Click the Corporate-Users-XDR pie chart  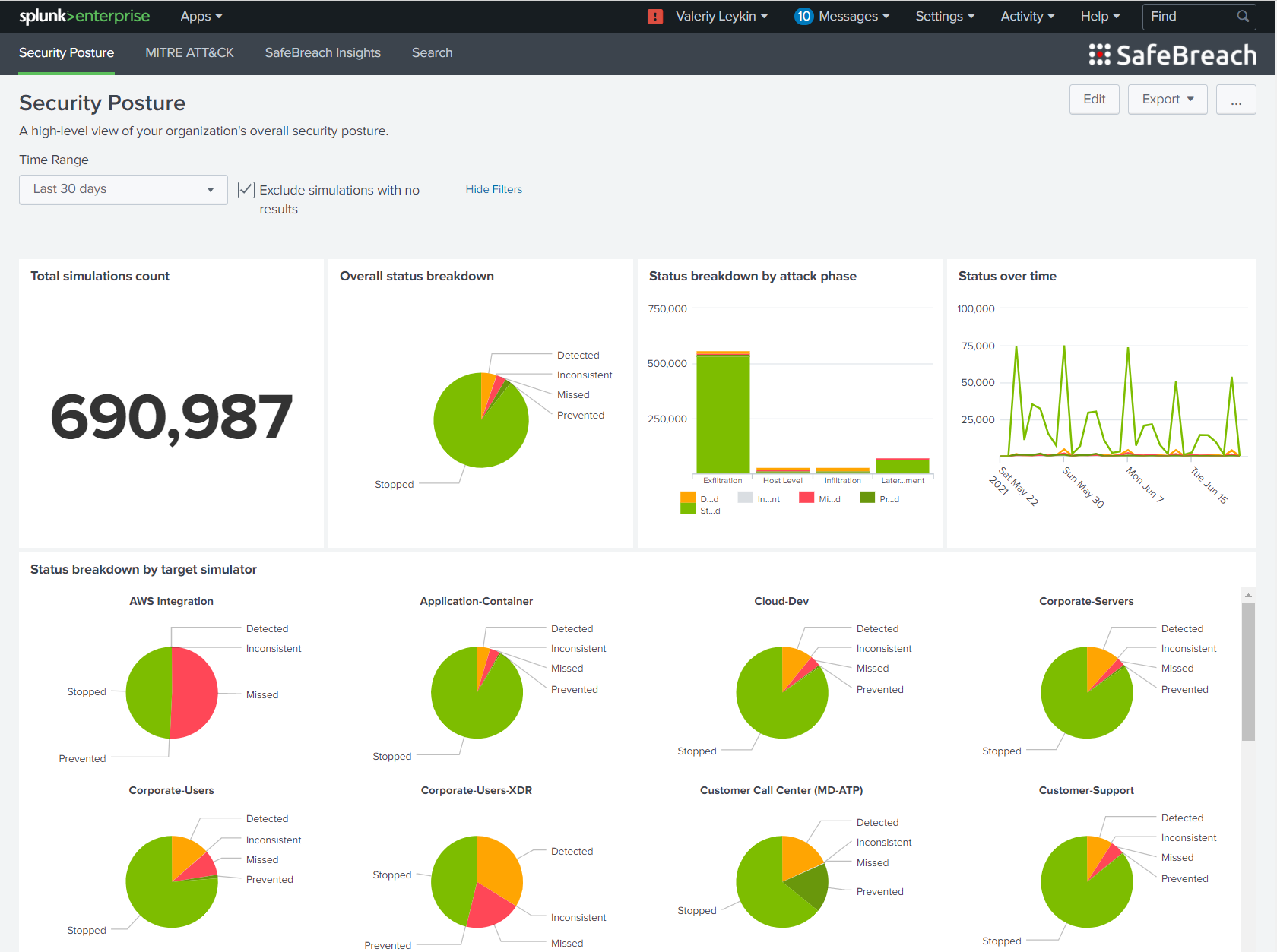pyautogui.click(x=477, y=881)
